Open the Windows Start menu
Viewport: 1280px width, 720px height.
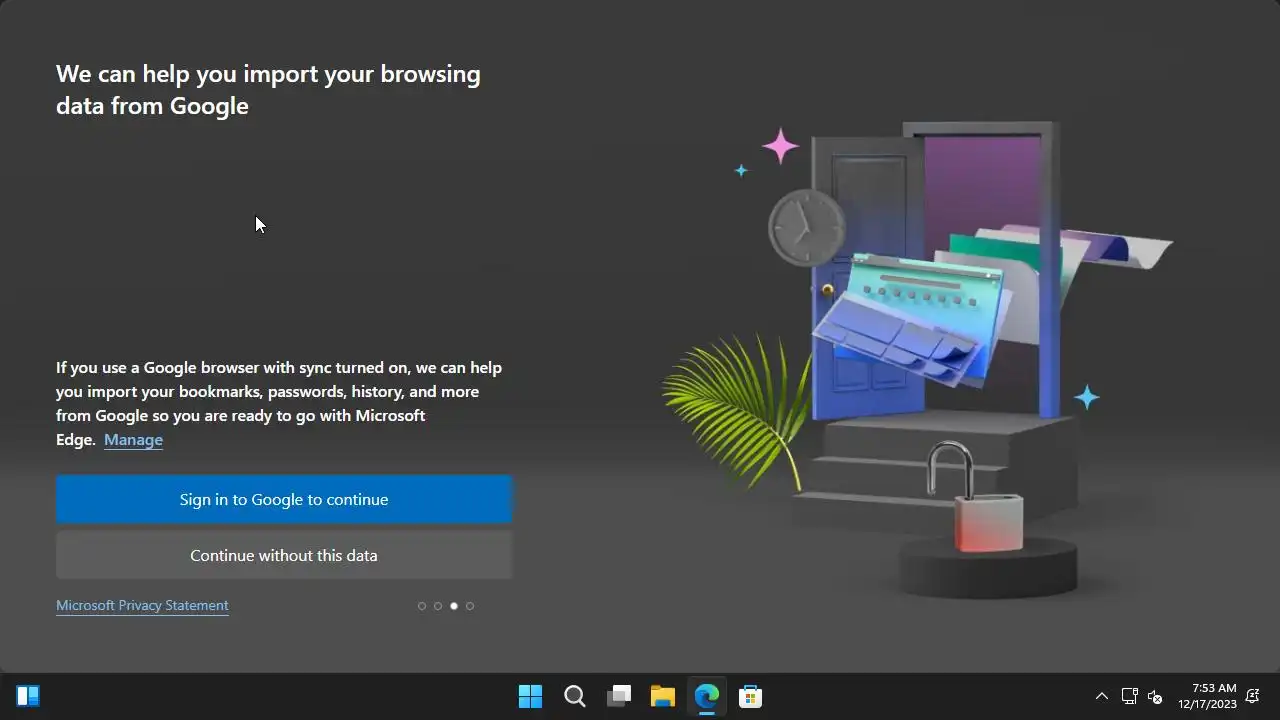coord(530,696)
